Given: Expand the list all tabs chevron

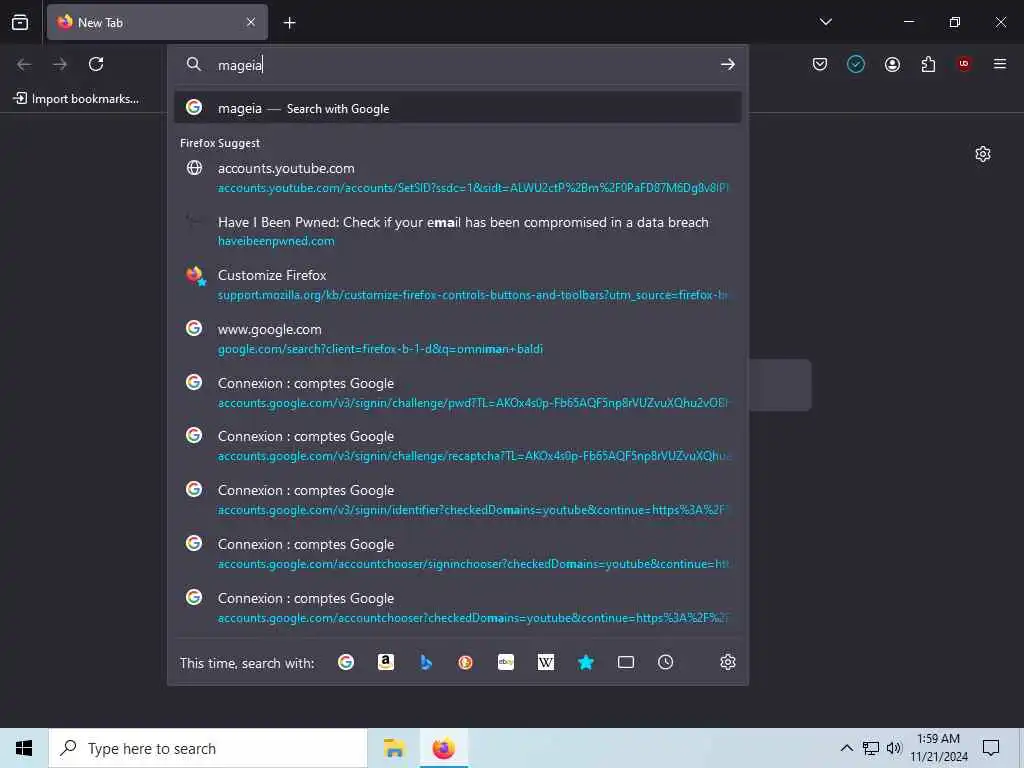Looking at the screenshot, I should pos(825,22).
